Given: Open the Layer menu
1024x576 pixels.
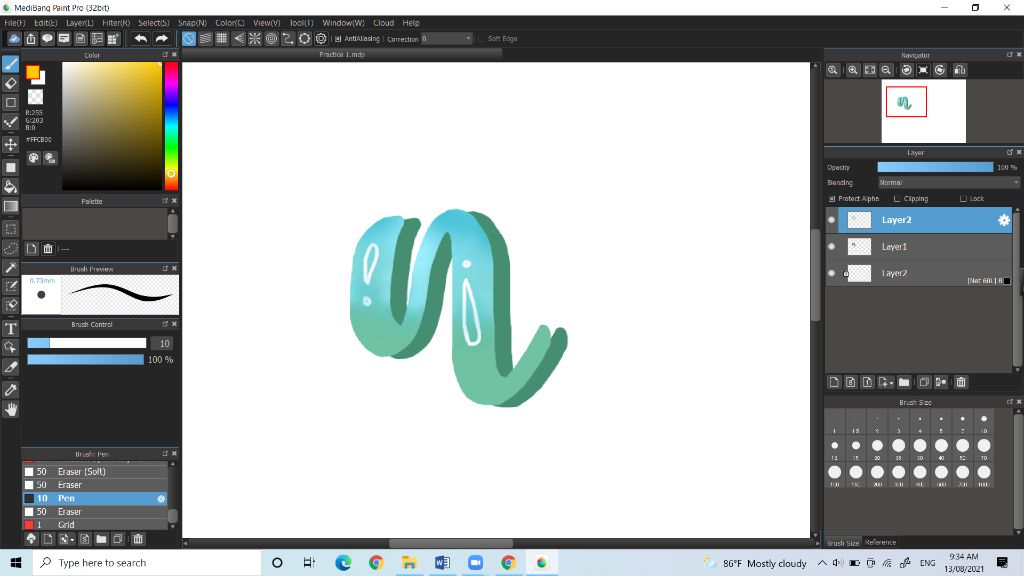Looking at the screenshot, I should [80, 23].
